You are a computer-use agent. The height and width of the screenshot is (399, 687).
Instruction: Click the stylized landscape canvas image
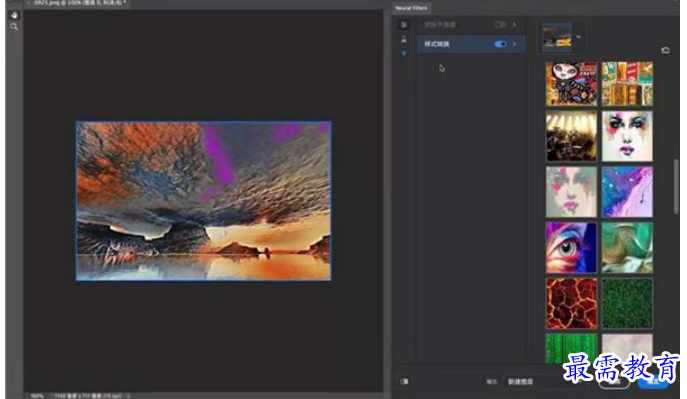[x=204, y=201]
